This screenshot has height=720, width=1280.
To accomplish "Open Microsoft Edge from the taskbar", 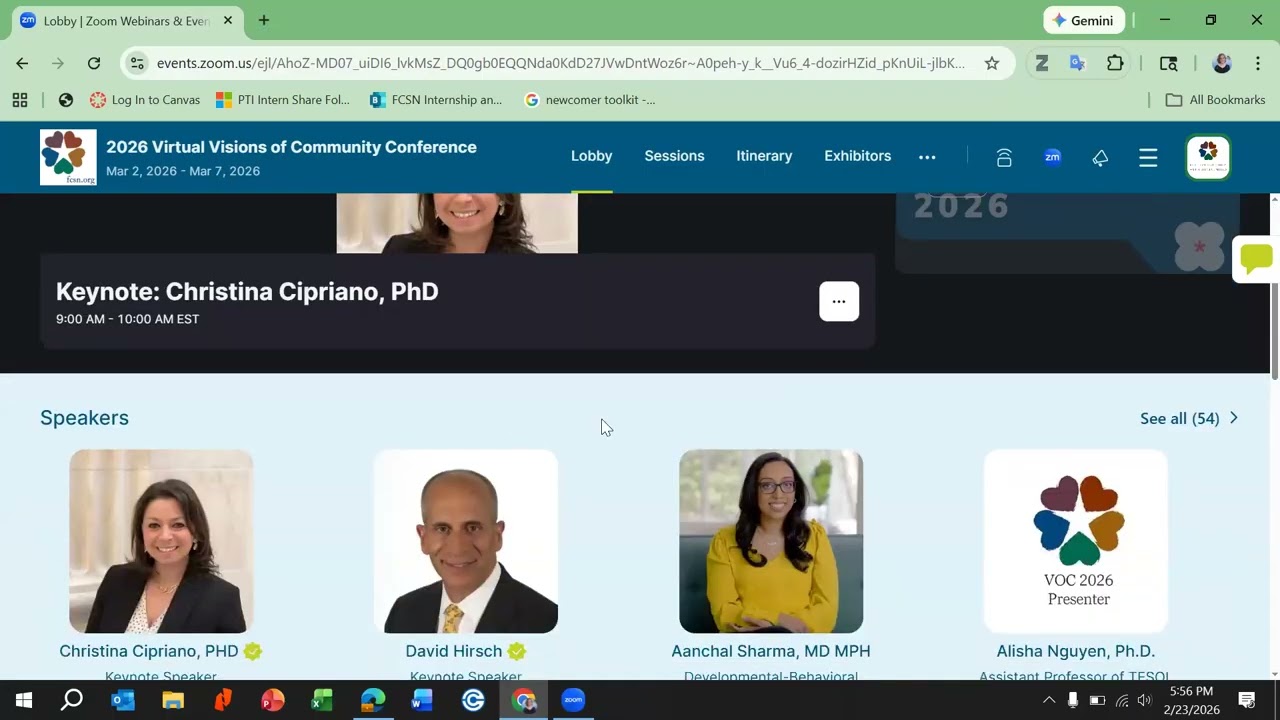I will point(373,700).
